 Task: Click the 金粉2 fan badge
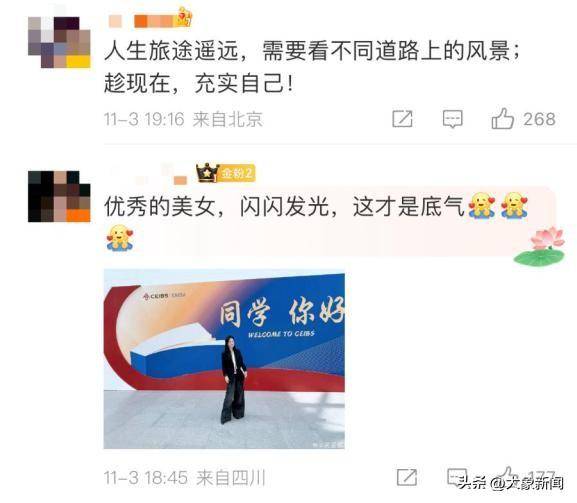[237, 173]
